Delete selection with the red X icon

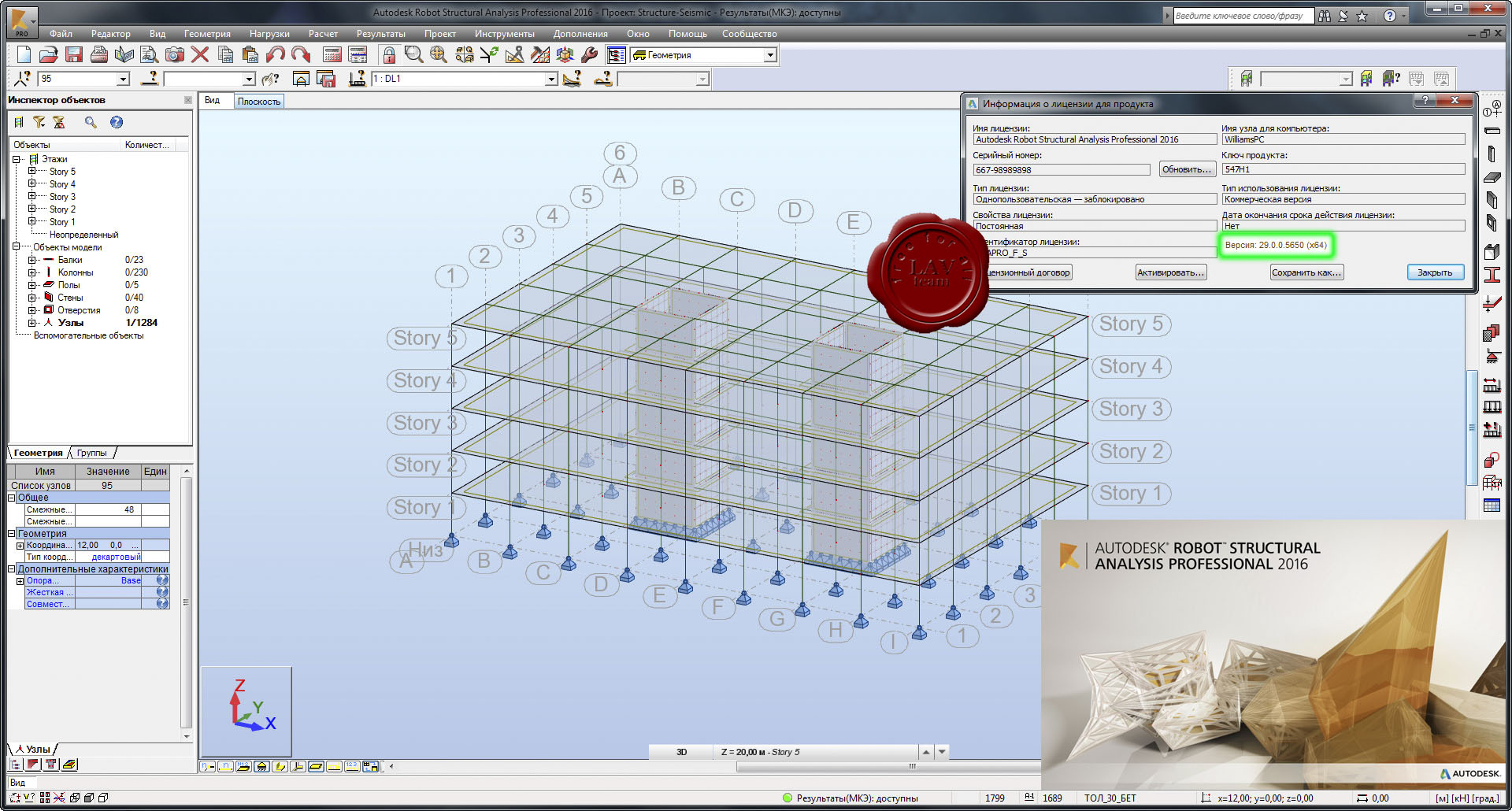point(200,54)
